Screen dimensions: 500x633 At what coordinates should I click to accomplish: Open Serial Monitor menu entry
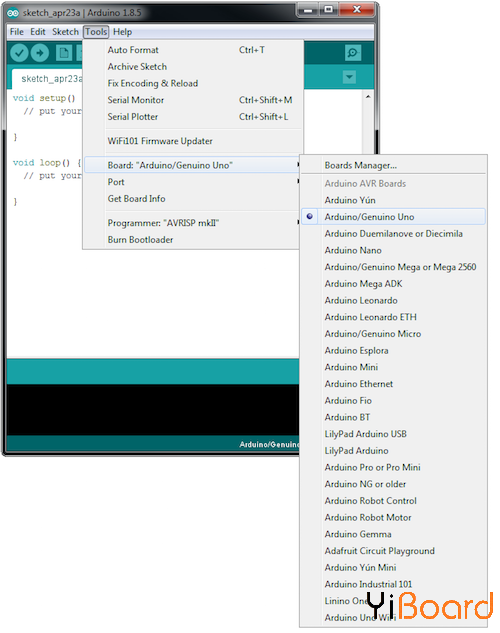pos(193,100)
